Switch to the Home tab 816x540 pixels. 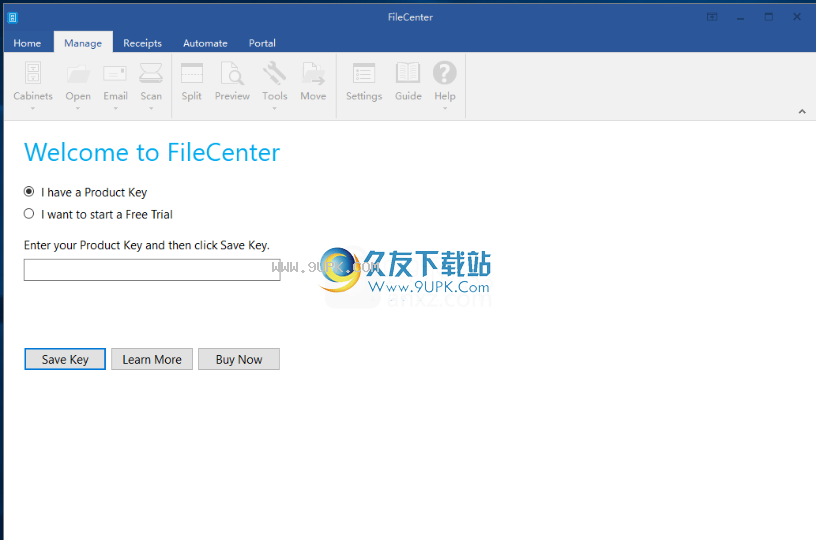27,43
